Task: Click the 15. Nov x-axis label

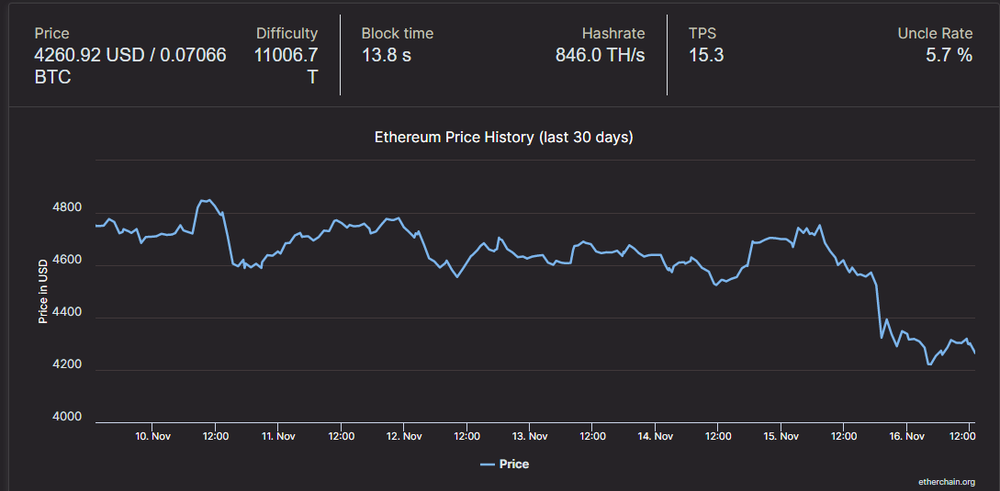Action: click(x=781, y=437)
